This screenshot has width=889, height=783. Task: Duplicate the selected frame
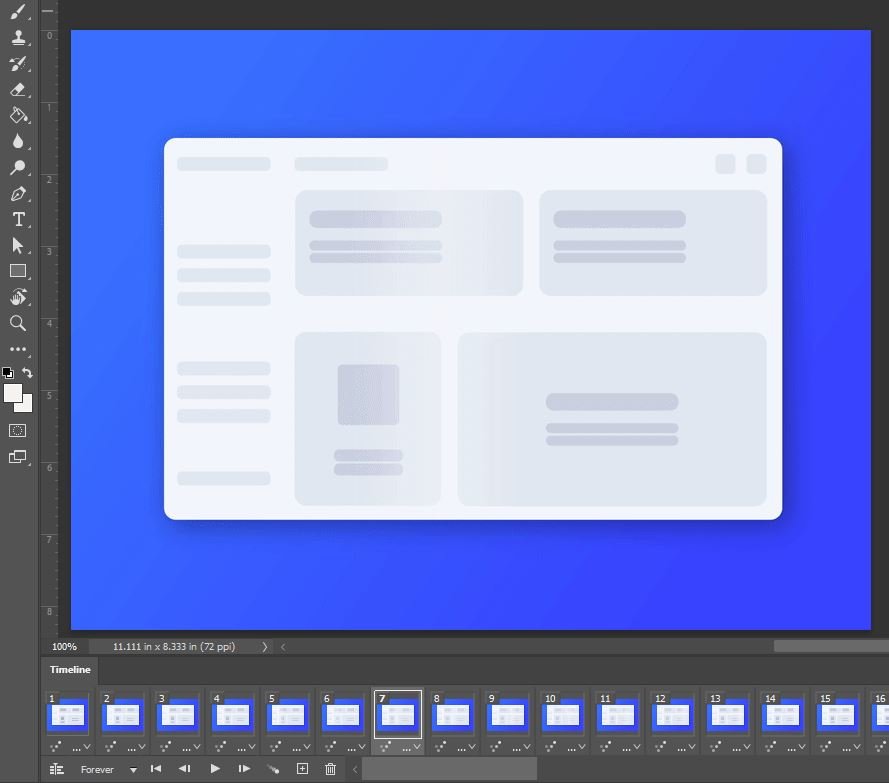(303, 769)
